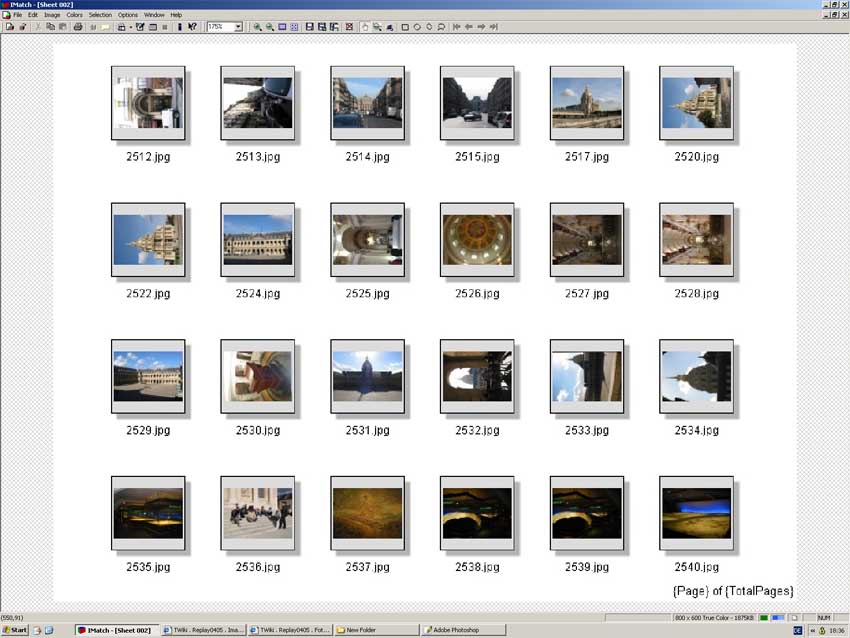Screen dimensions: 850x638
Task: Select the Hand pan tool
Action: tap(365, 27)
